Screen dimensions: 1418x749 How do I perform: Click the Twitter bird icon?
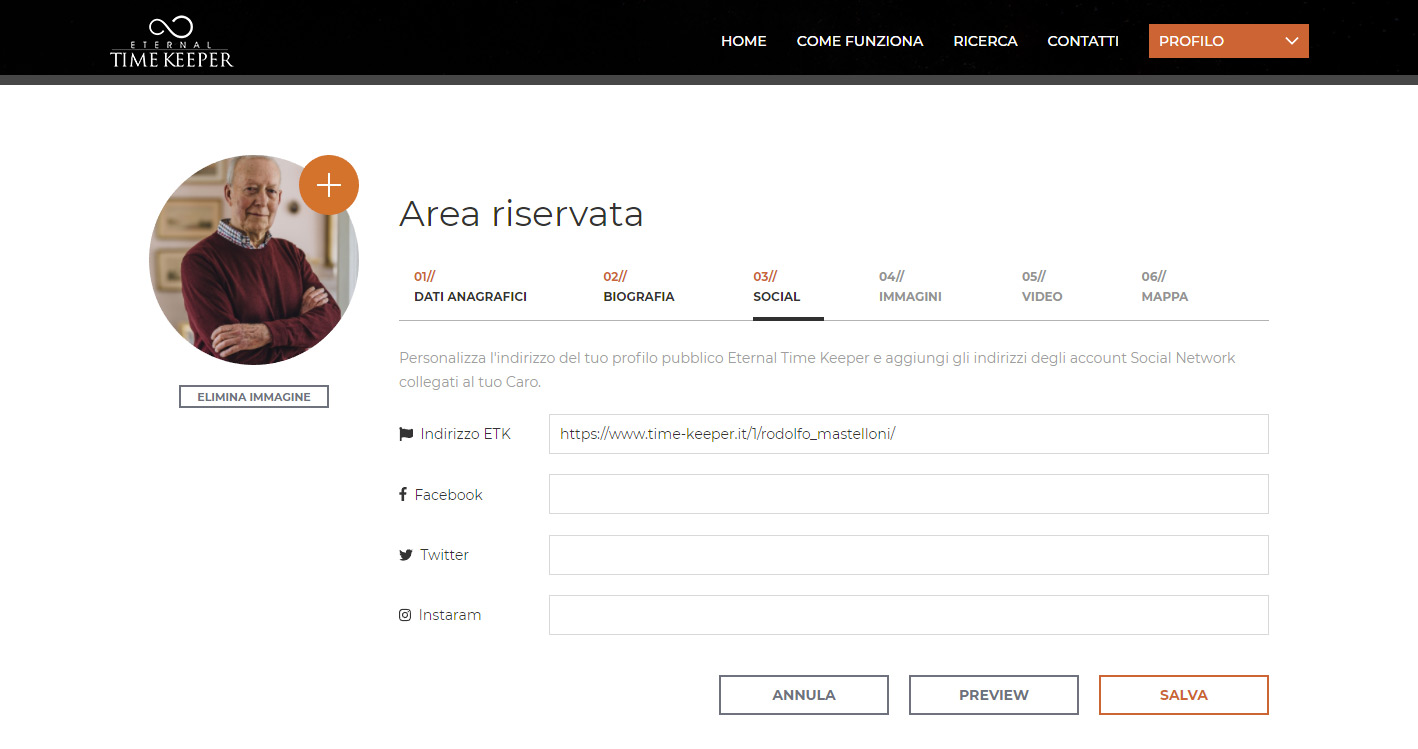tap(406, 555)
